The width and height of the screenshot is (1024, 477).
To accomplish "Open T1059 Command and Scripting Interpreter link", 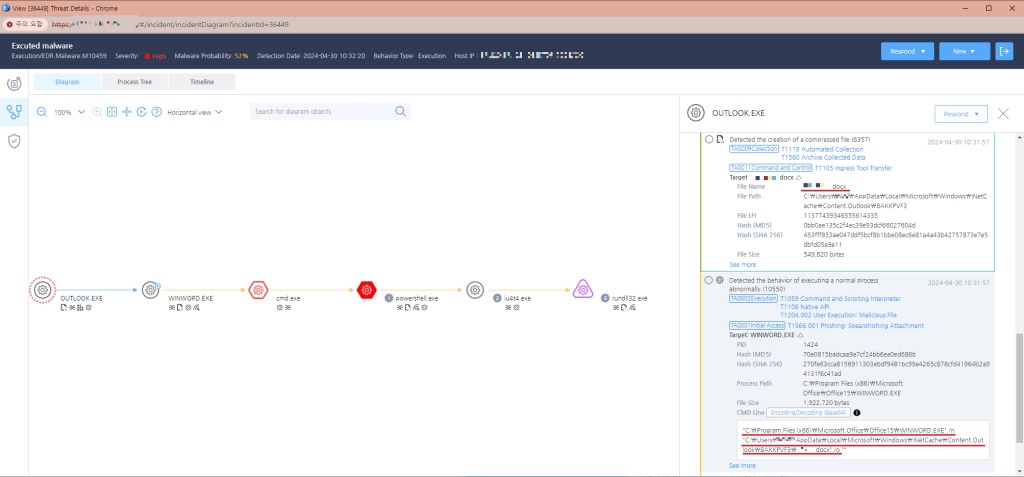I will (x=840, y=299).
